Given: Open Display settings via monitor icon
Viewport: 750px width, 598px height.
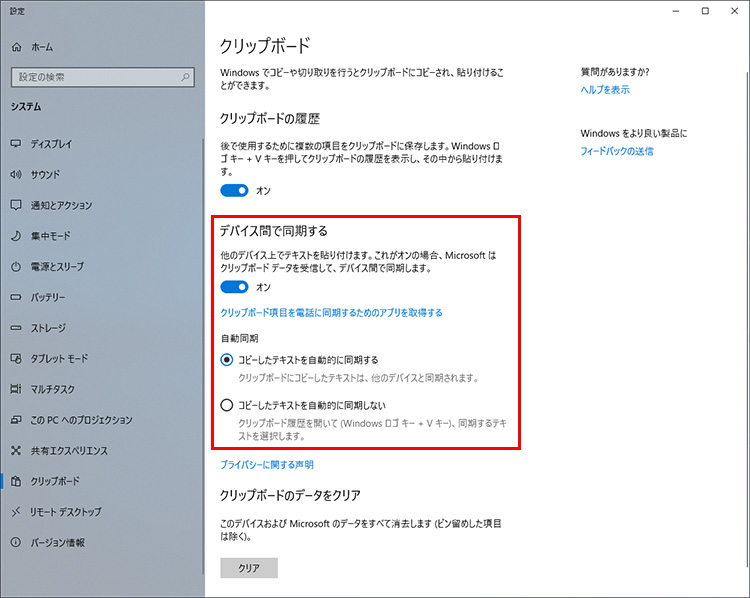Looking at the screenshot, I should pyautogui.click(x=16, y=144).
